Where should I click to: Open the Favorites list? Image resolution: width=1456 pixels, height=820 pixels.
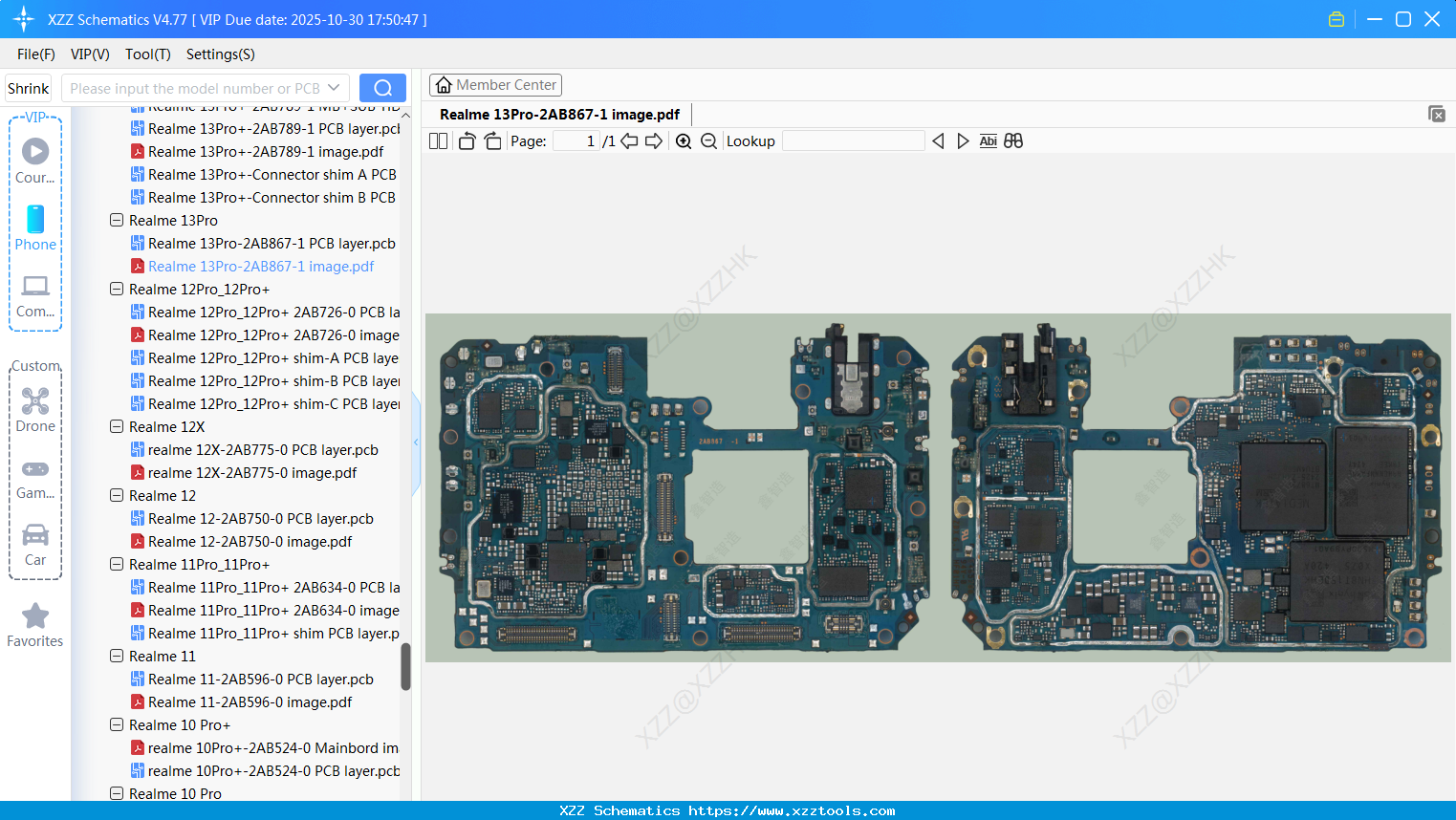coord(35,626)
